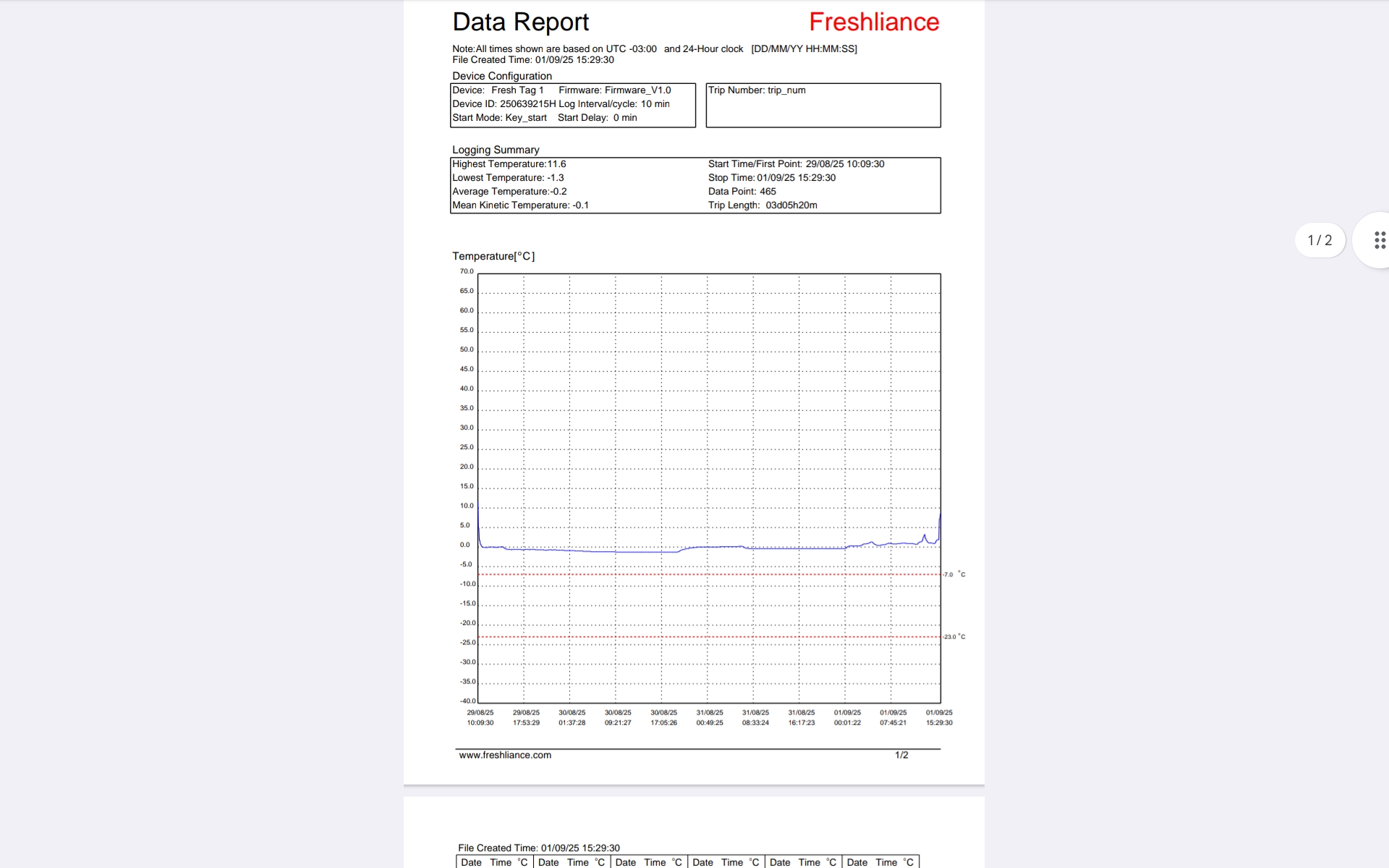Click the Trip Number trip_num field
The height and width of the screenshot is (868, 1389).
pyautogui.click(x=757, y=90)
